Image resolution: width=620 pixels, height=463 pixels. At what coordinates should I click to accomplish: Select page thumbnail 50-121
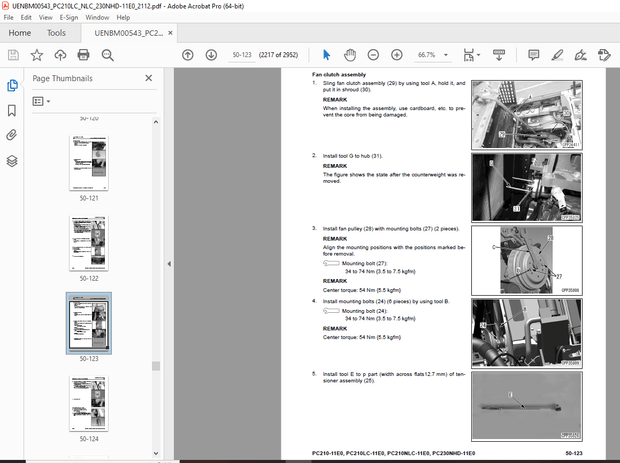click(x=89, y=163)
